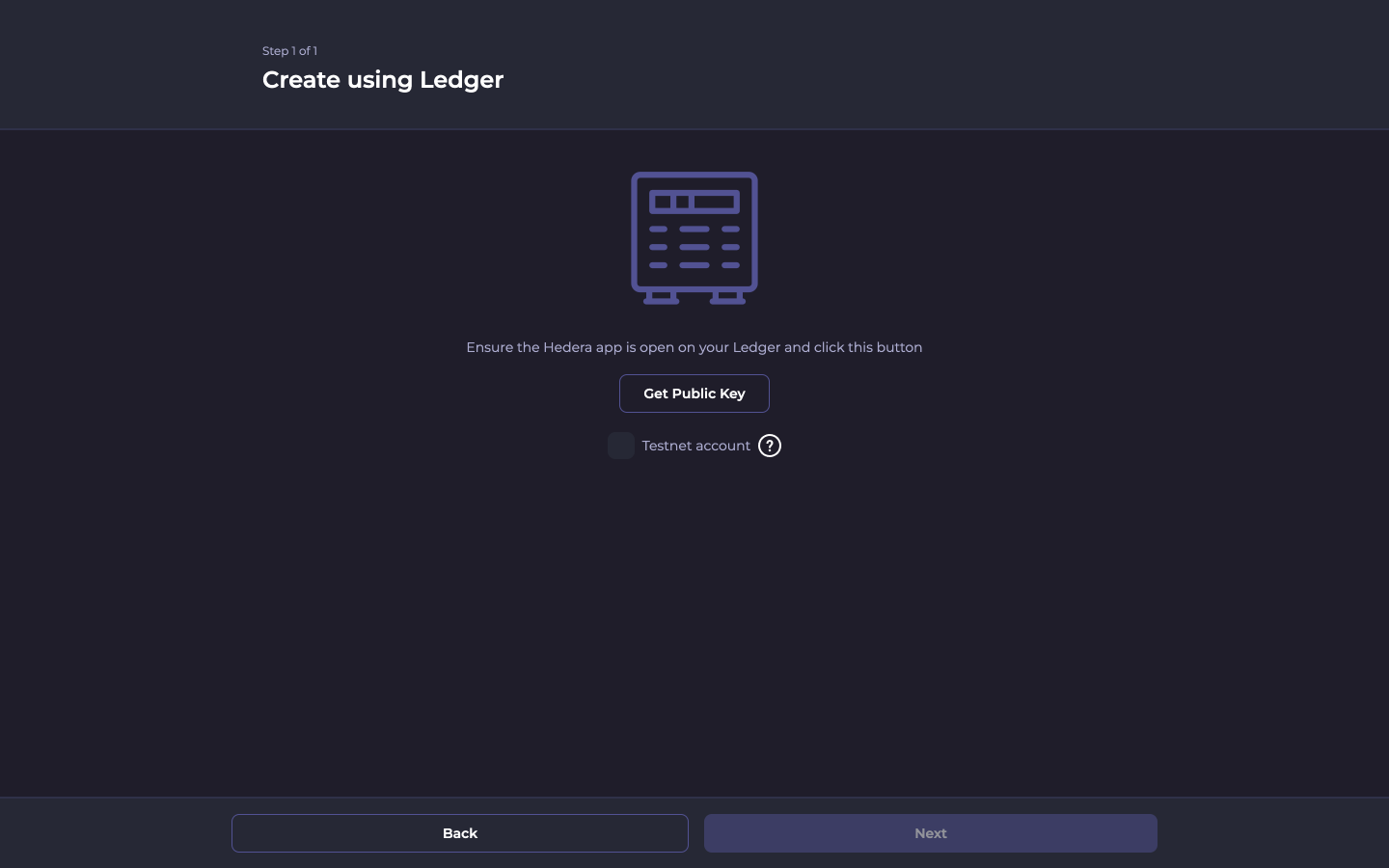Click the disabled Next button
1389x868 pixels.
tap(930, 833)
